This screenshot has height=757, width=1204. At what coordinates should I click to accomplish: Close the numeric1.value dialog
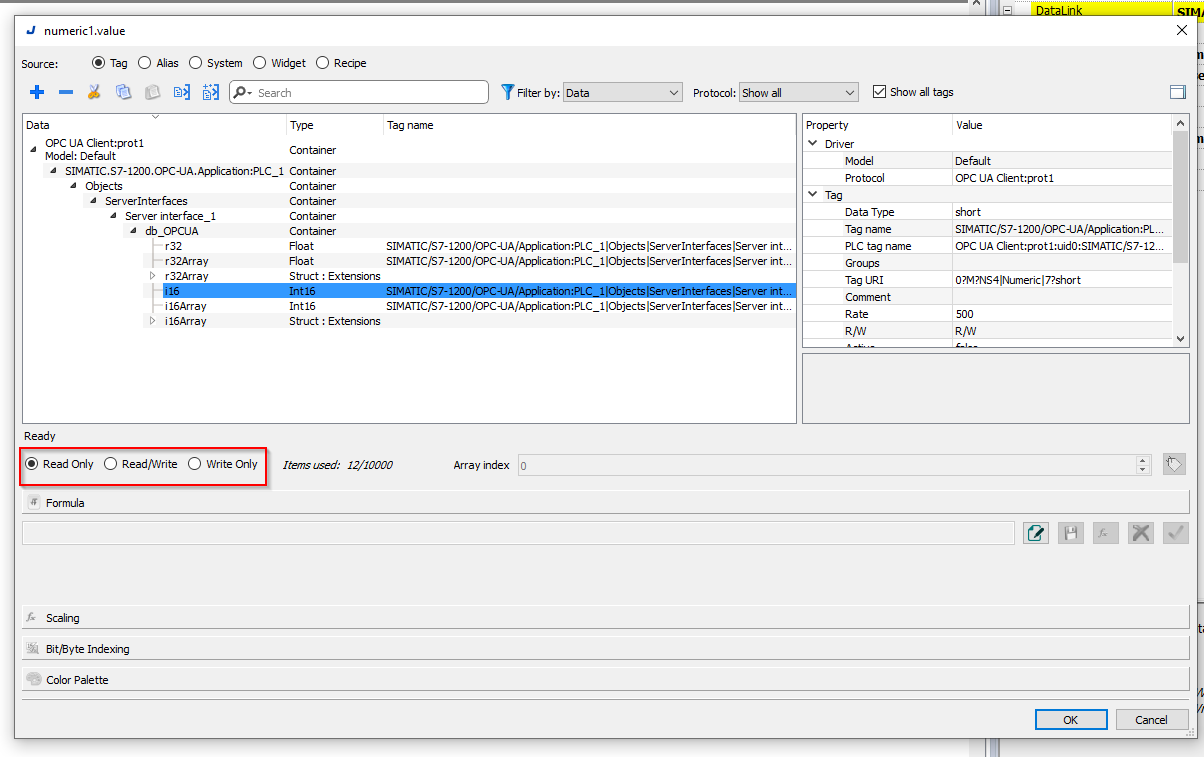[1181, 30]
